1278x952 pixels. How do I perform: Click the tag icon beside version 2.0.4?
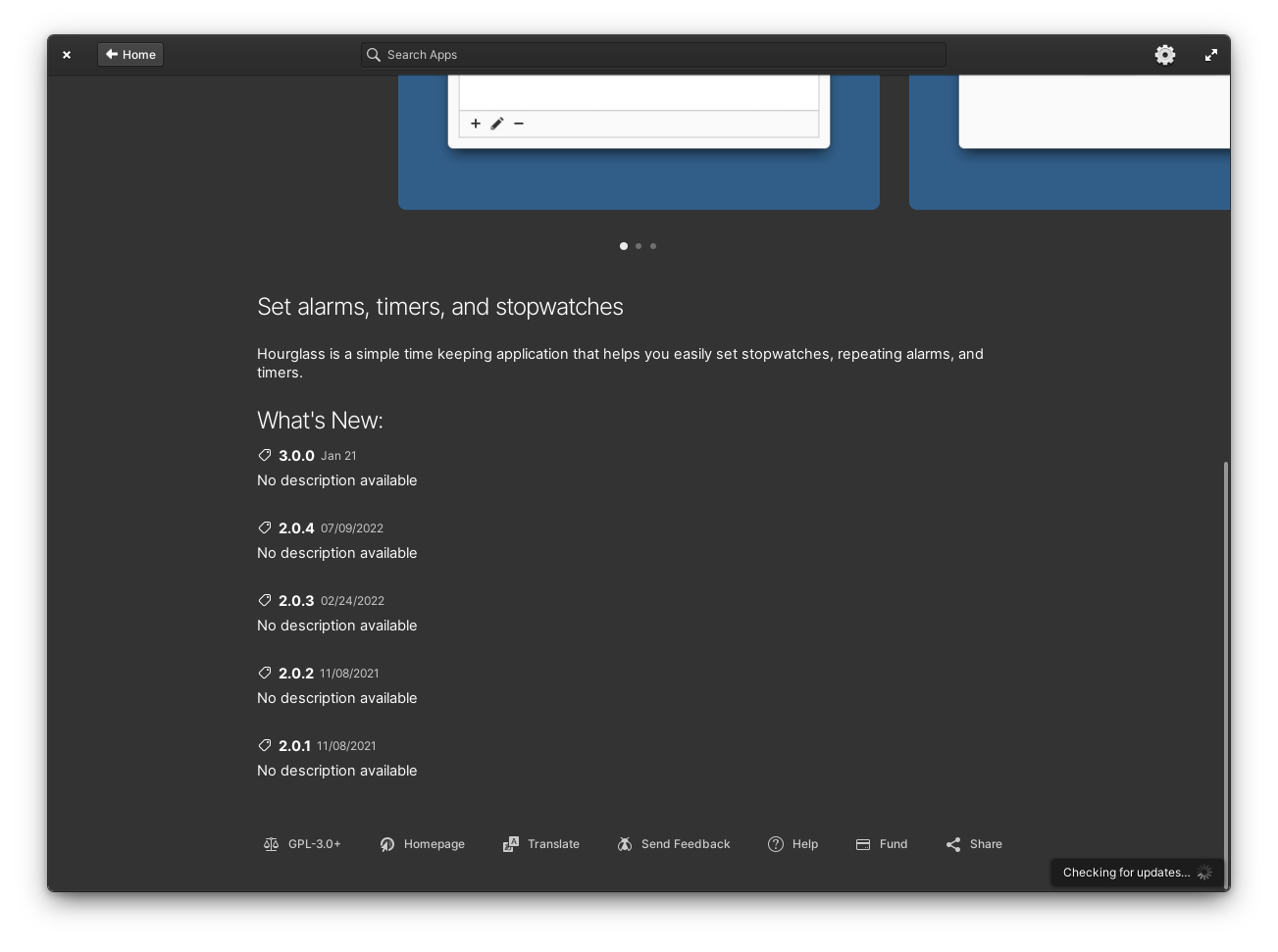point(265,527)
